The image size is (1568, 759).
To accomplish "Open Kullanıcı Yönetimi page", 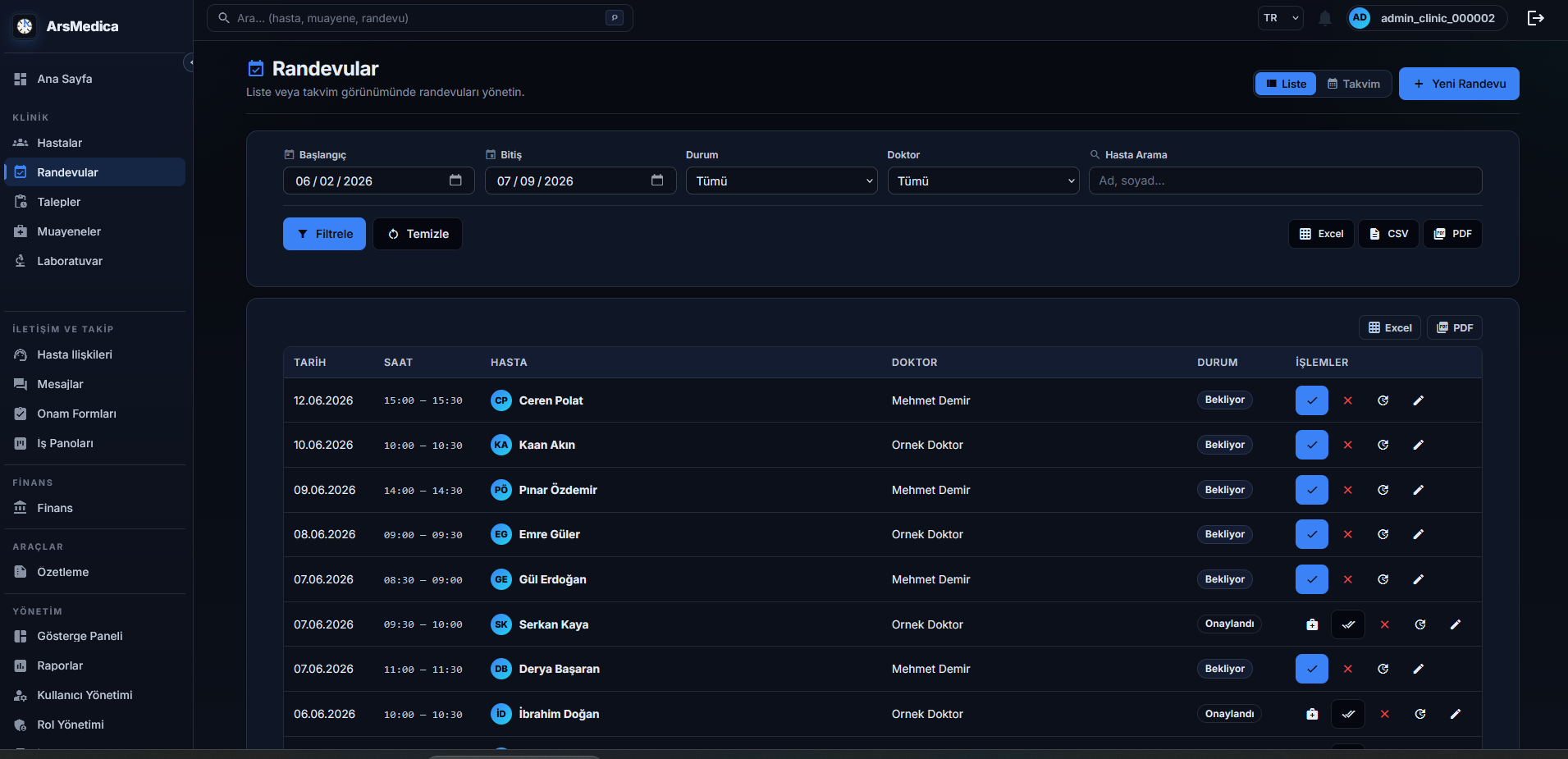I will 94,695.
